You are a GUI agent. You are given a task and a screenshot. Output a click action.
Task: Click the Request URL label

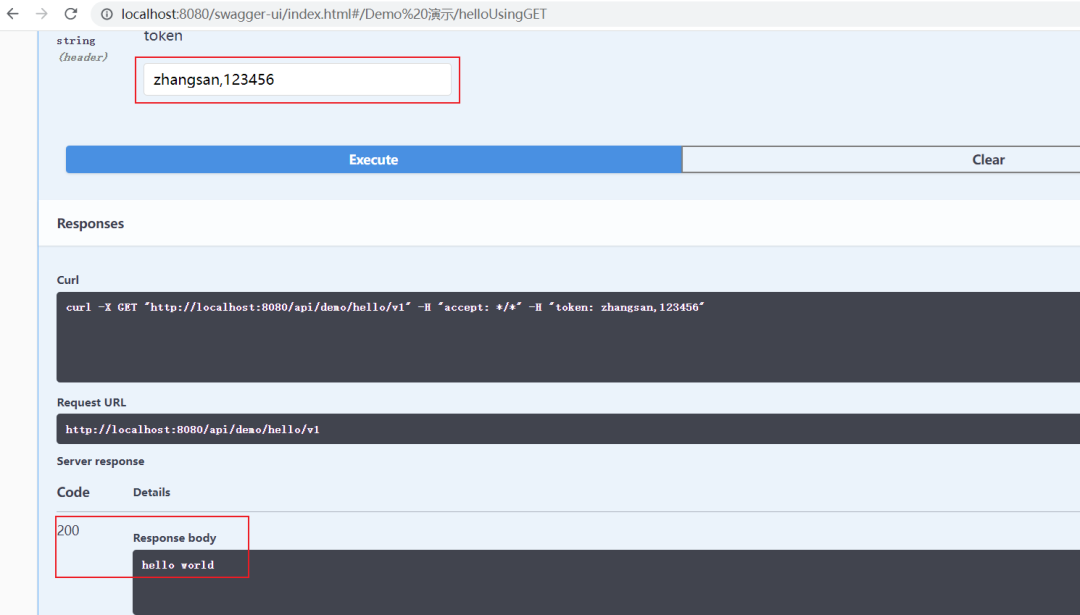(x=91, y=402)
